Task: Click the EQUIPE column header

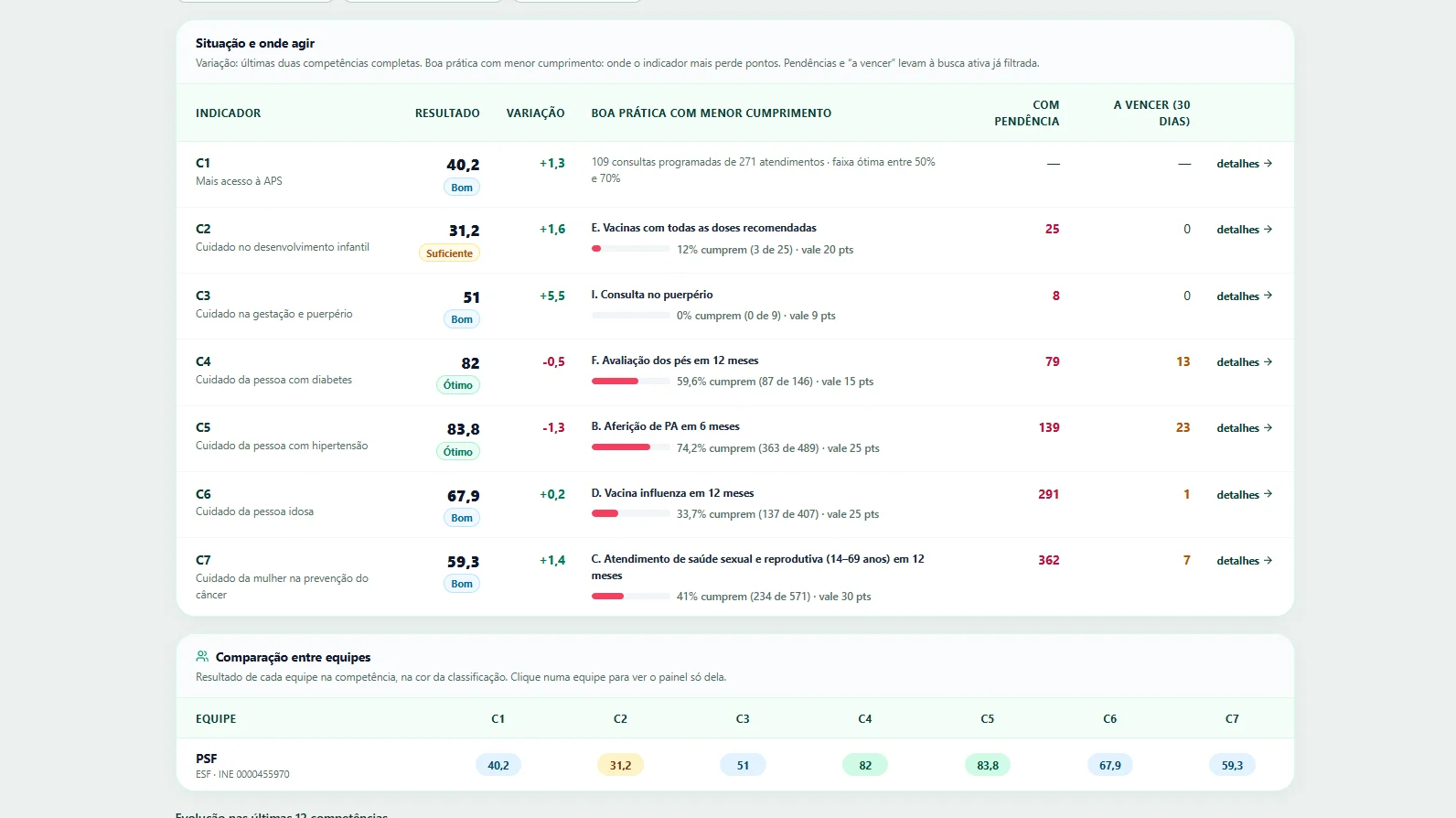Action: coord(216,719)
